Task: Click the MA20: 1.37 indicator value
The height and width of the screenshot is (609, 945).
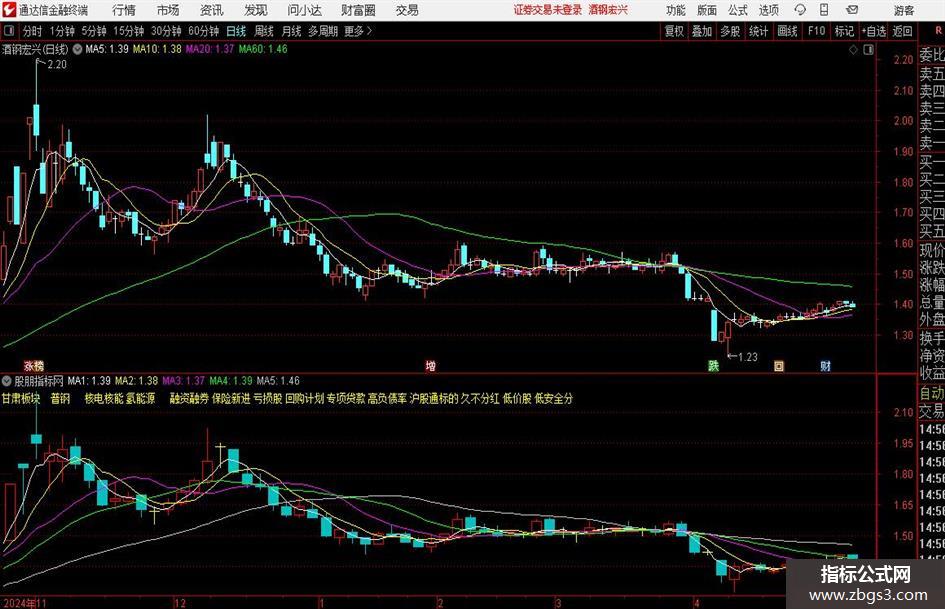Action: pos(210,49)
